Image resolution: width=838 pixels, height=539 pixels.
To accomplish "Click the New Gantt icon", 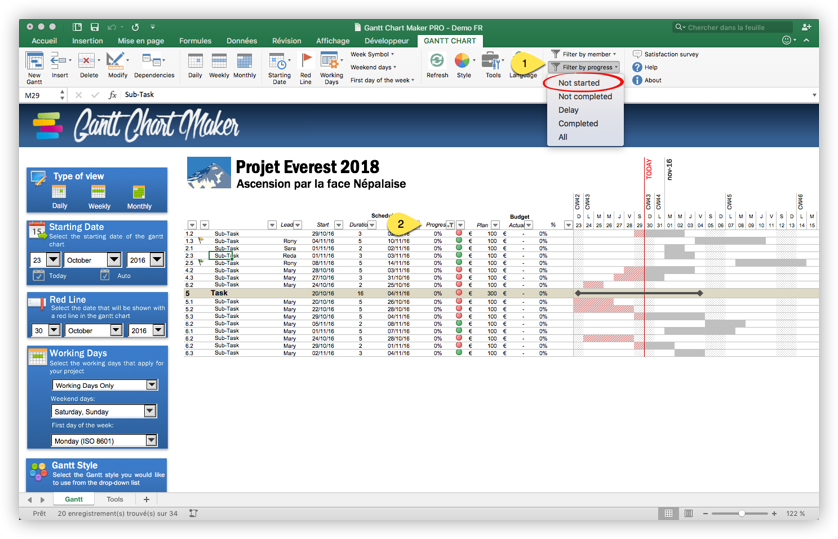I will tap(34, 62).
